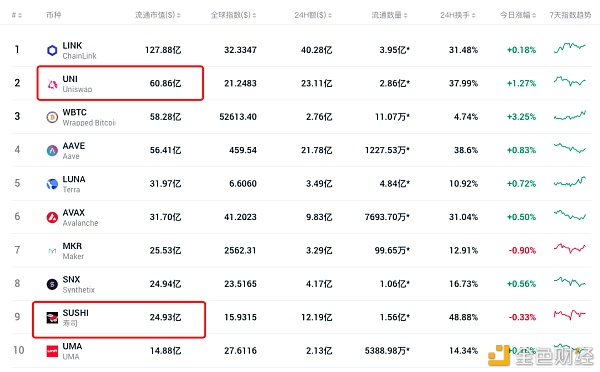600x372 pixels.
Task: Sort by 24H换手 column header
Action: pyautogui.click(x=458, y=15)
